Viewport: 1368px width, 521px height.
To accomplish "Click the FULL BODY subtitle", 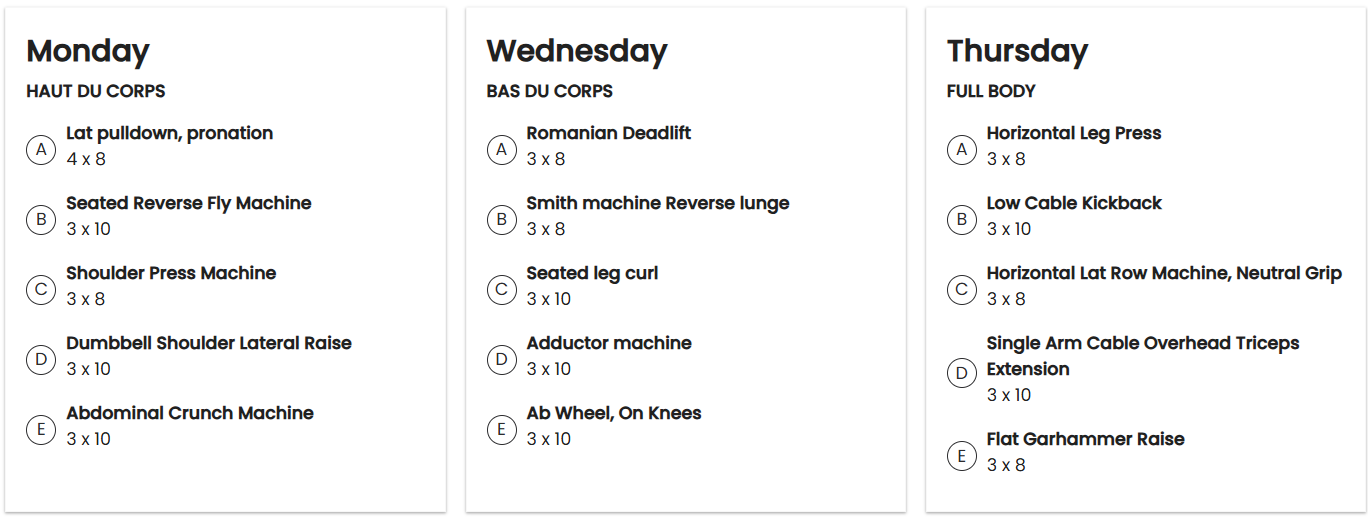I will point(991,91).
